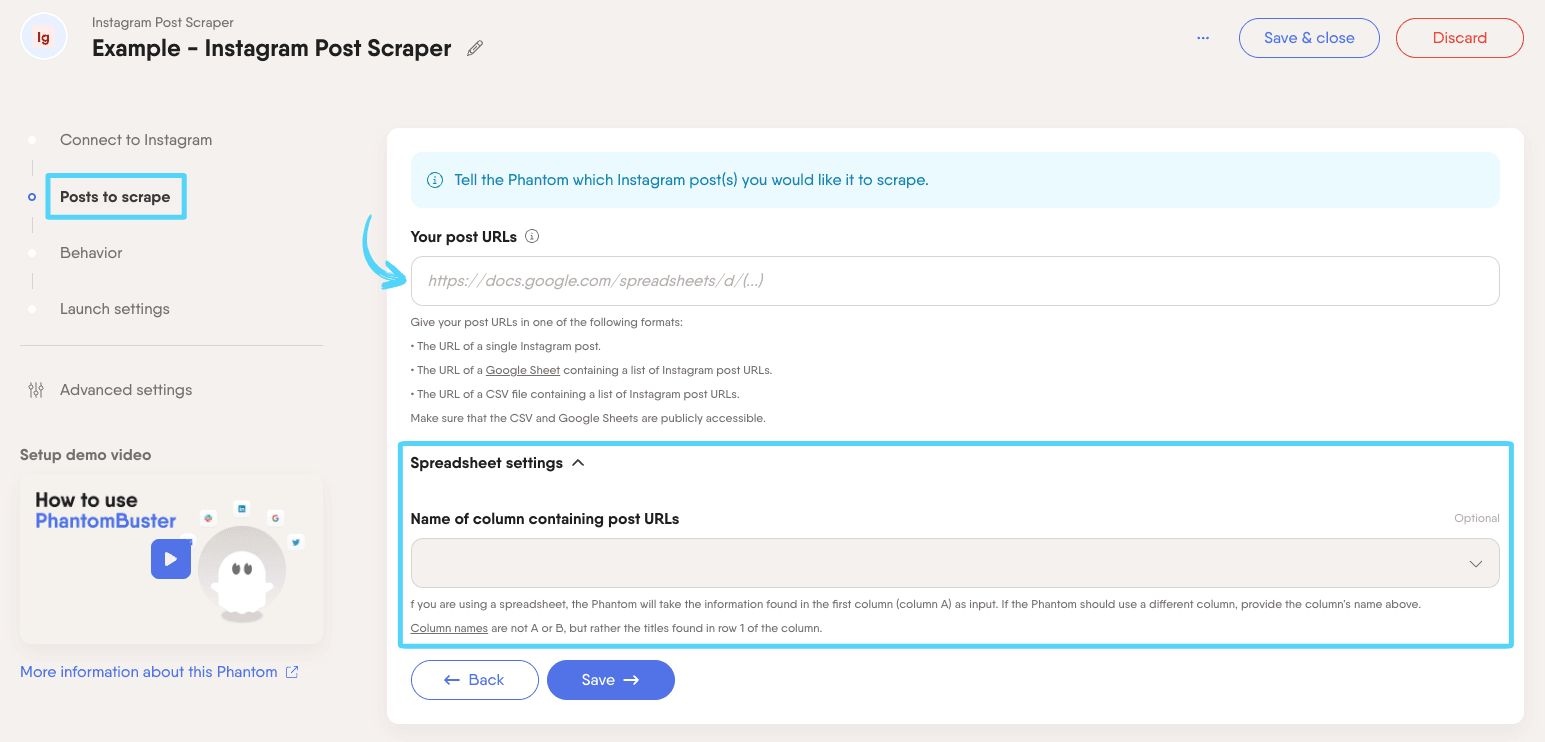Open the Column names link
1545x742 pixels.
pos(449,628)
